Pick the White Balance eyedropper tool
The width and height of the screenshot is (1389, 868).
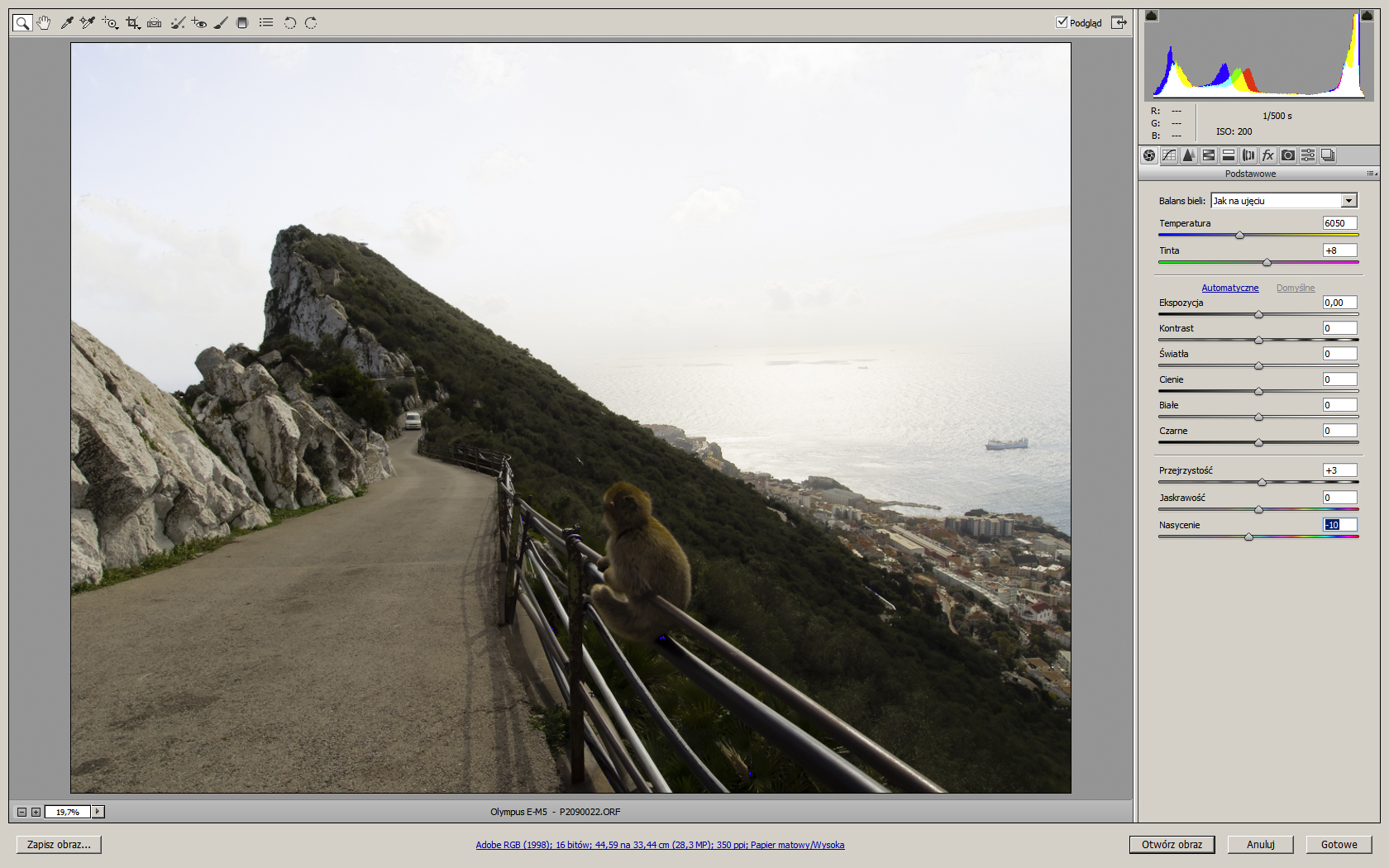coord(67,23)
